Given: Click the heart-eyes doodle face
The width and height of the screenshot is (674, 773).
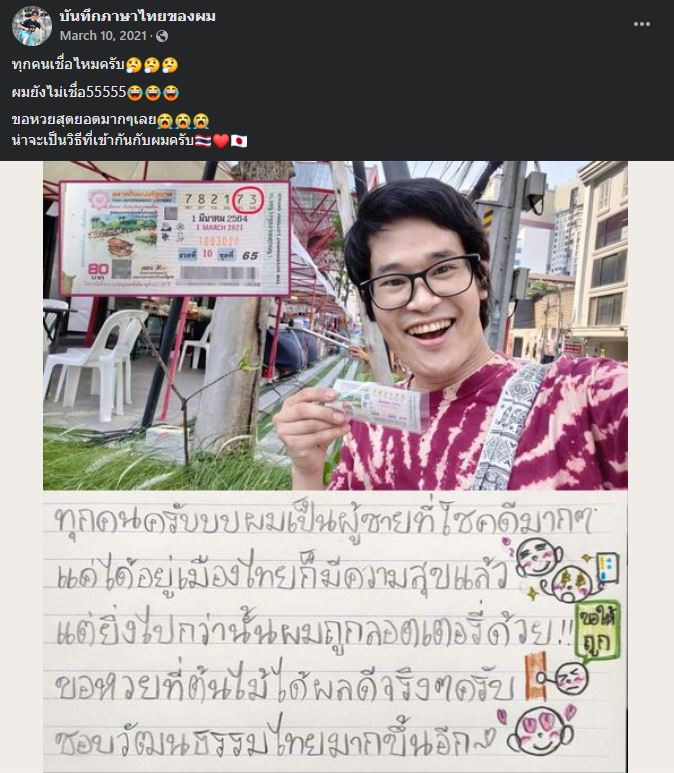Looking at the screenshot, I should tap(540, 731).
